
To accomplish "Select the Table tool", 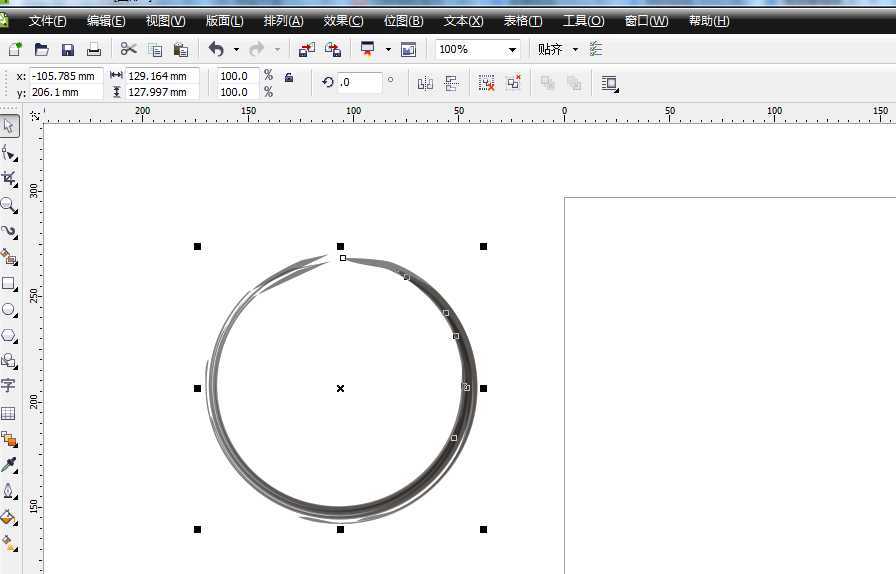I will point(9,413).
